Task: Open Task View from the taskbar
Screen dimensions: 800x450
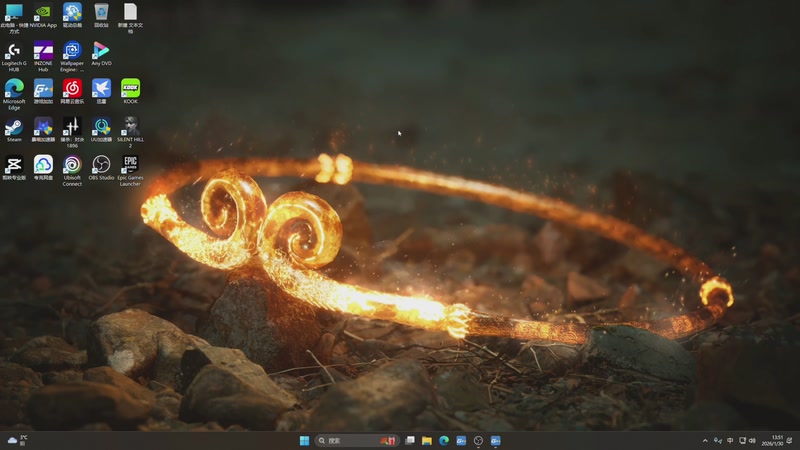Action: (410, 440)
